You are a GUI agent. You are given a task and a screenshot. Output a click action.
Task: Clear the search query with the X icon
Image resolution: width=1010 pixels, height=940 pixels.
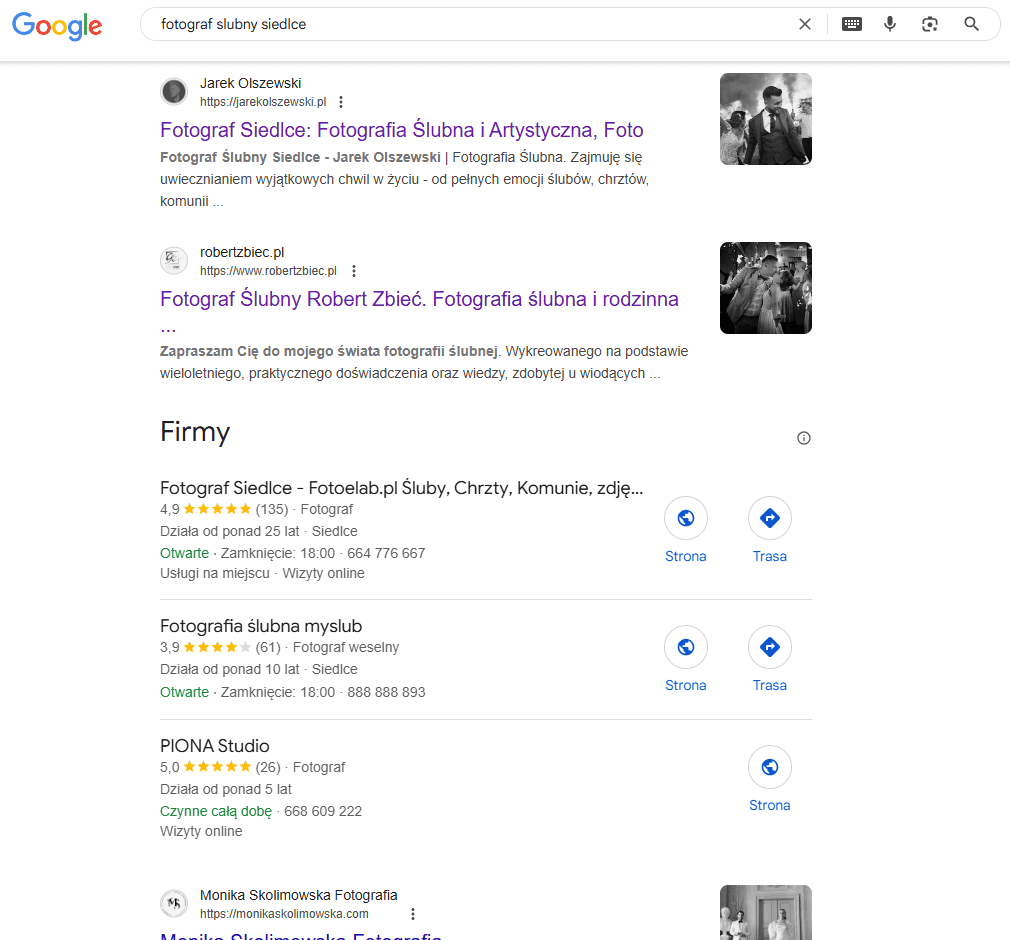pos(805,24)
